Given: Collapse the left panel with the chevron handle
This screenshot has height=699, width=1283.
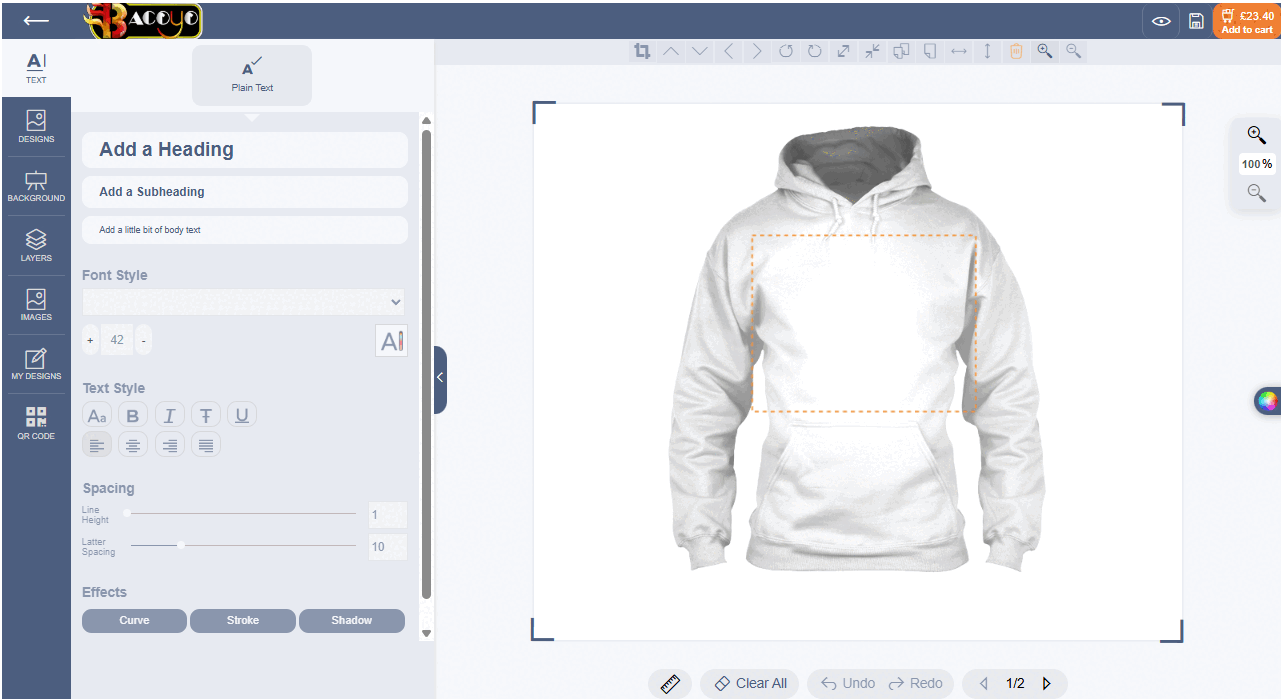Looking at the screenshot, I should (440, 378).
